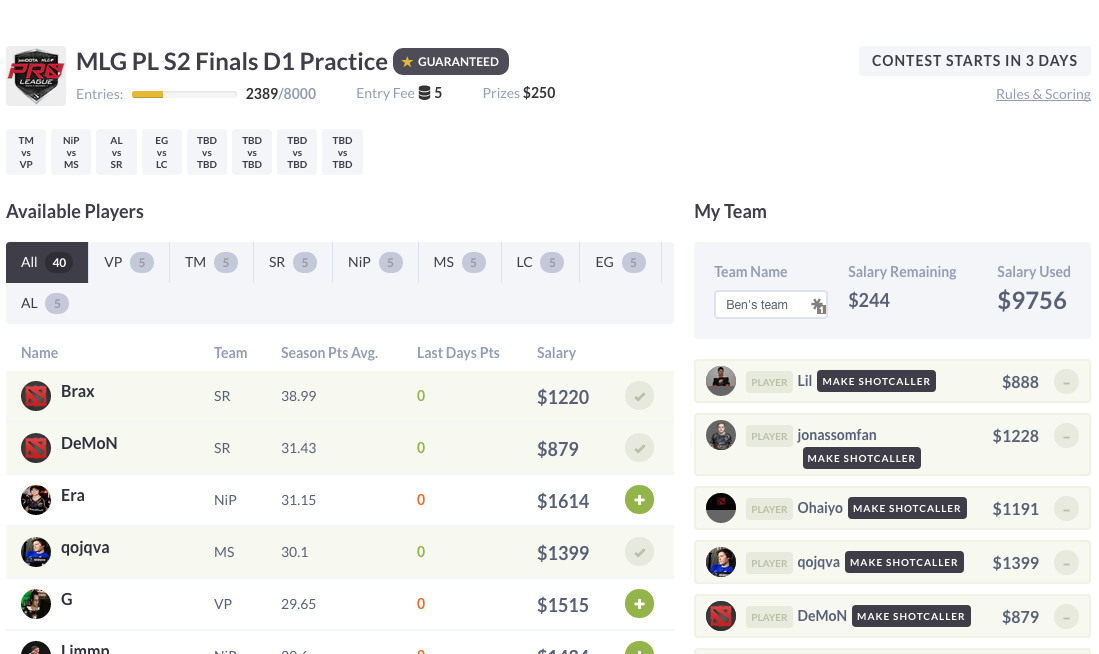Click the MLG Pro League logo
Viewport: 1099px width, 654px height.
coord(36,76)
